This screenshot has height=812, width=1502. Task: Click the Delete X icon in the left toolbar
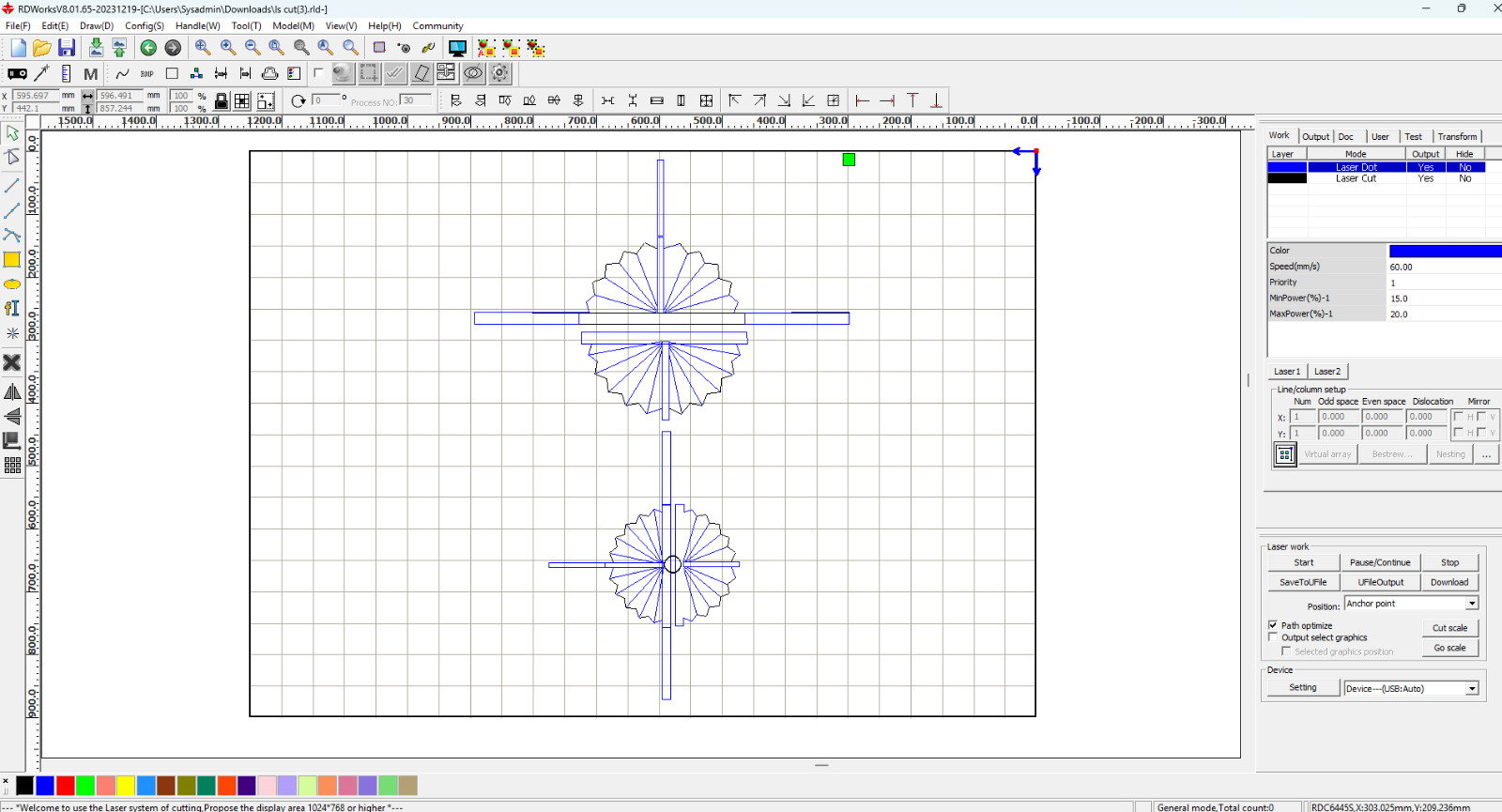click(12, 362)
